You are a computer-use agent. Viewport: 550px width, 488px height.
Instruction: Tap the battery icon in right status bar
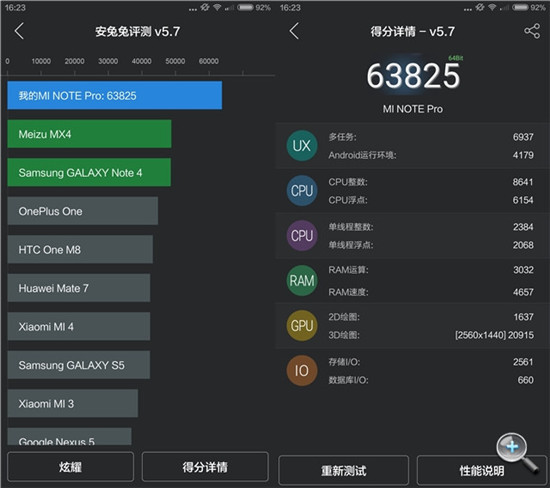pyautogui.click(x=520, y=7)
